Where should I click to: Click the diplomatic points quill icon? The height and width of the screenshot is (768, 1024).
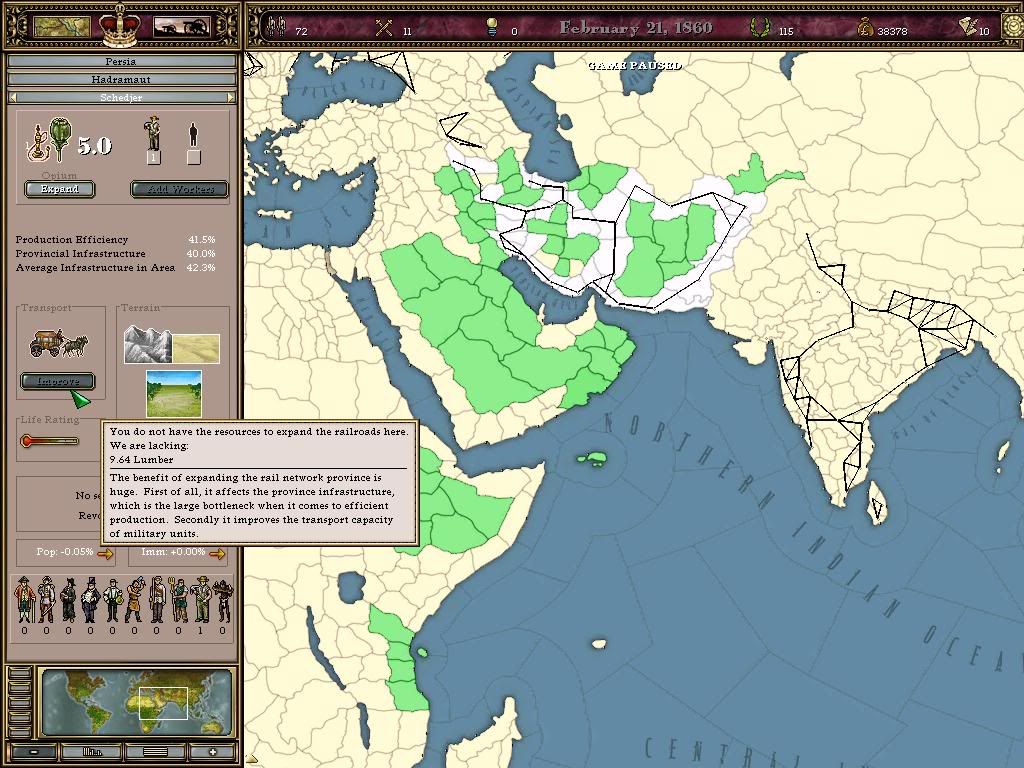(x=968, y=27)
